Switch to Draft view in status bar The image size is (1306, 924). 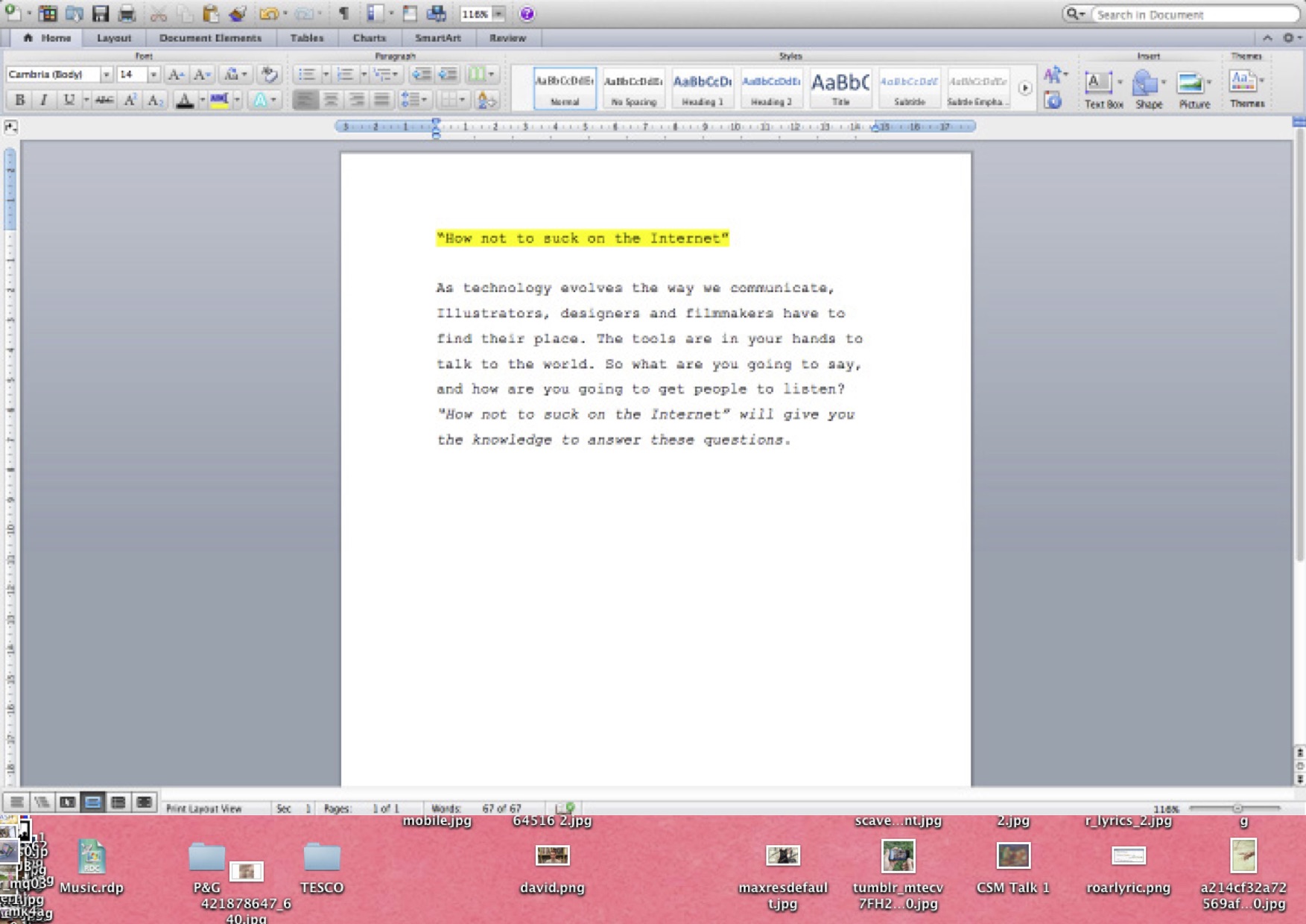[16, 803]
